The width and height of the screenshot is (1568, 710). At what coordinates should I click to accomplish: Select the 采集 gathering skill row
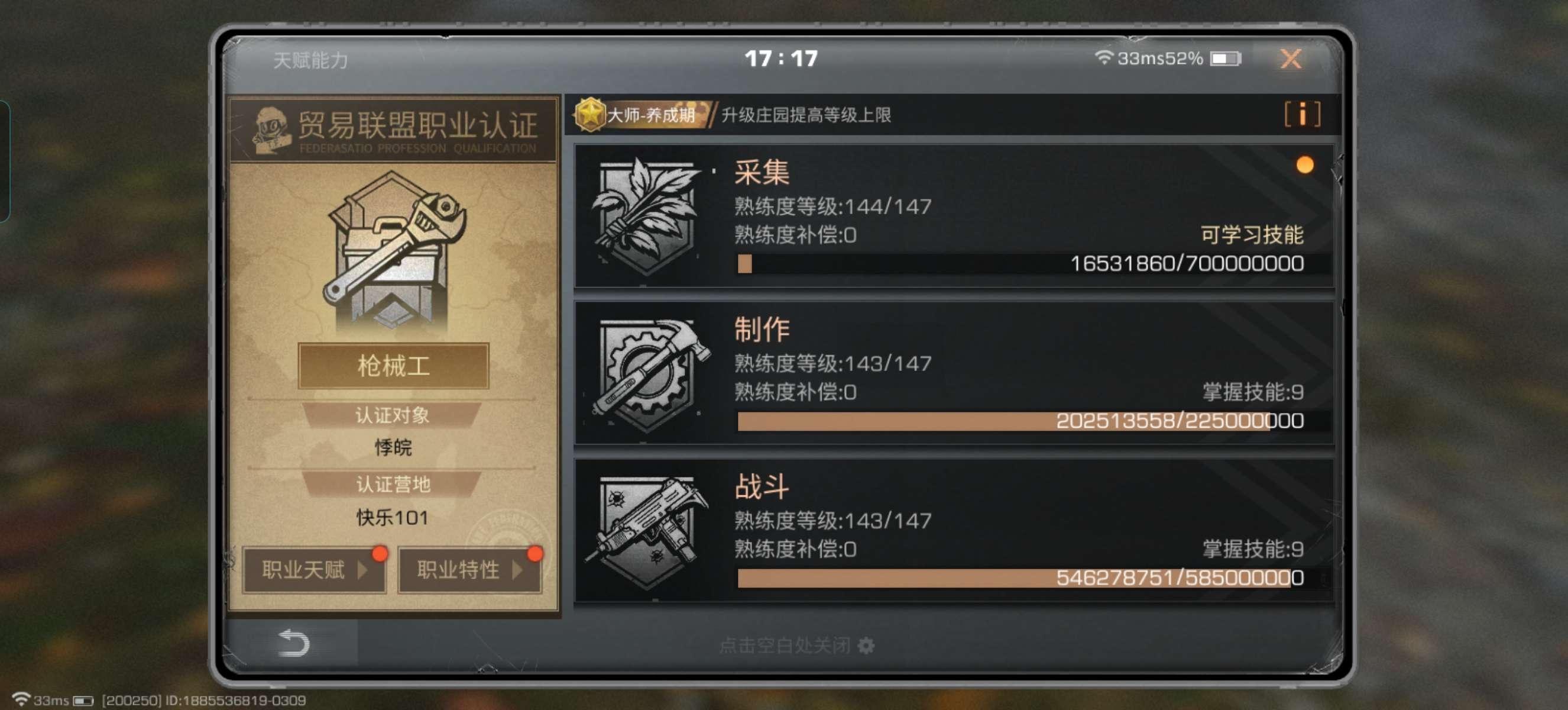954,215
